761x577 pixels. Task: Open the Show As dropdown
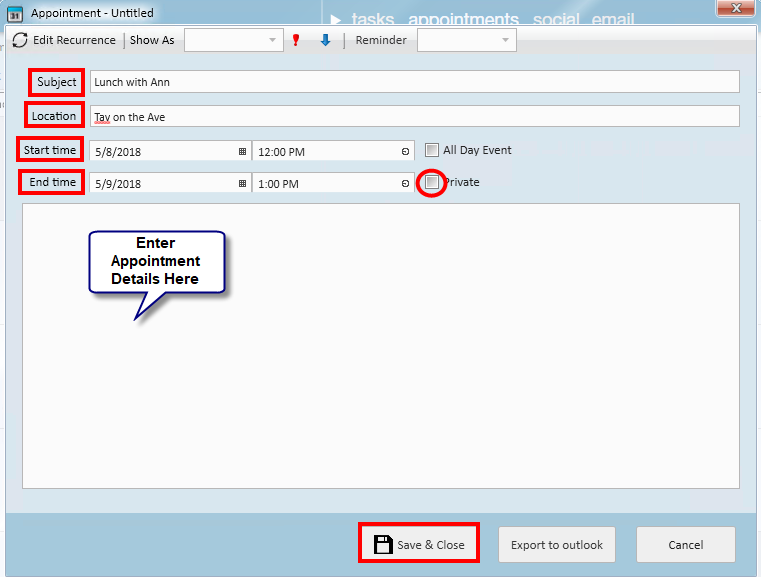pos(234,40)
